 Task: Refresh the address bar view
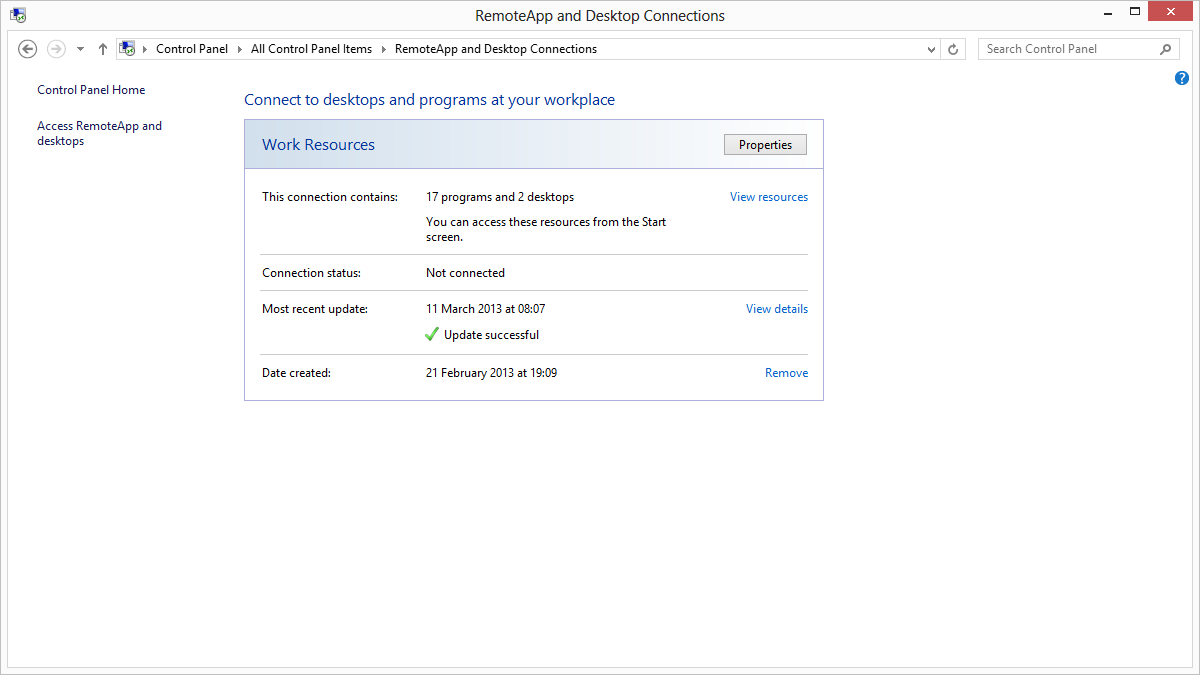coord(953,49)
